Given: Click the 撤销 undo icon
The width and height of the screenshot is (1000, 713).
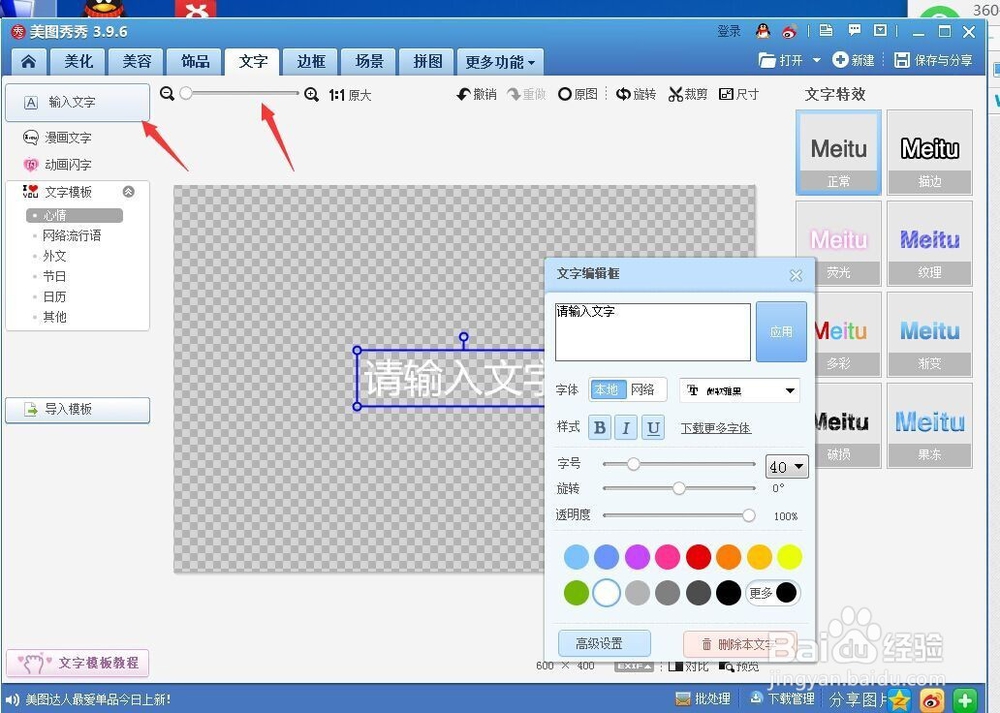Looking at the screenshot, I should coord(464,94).
